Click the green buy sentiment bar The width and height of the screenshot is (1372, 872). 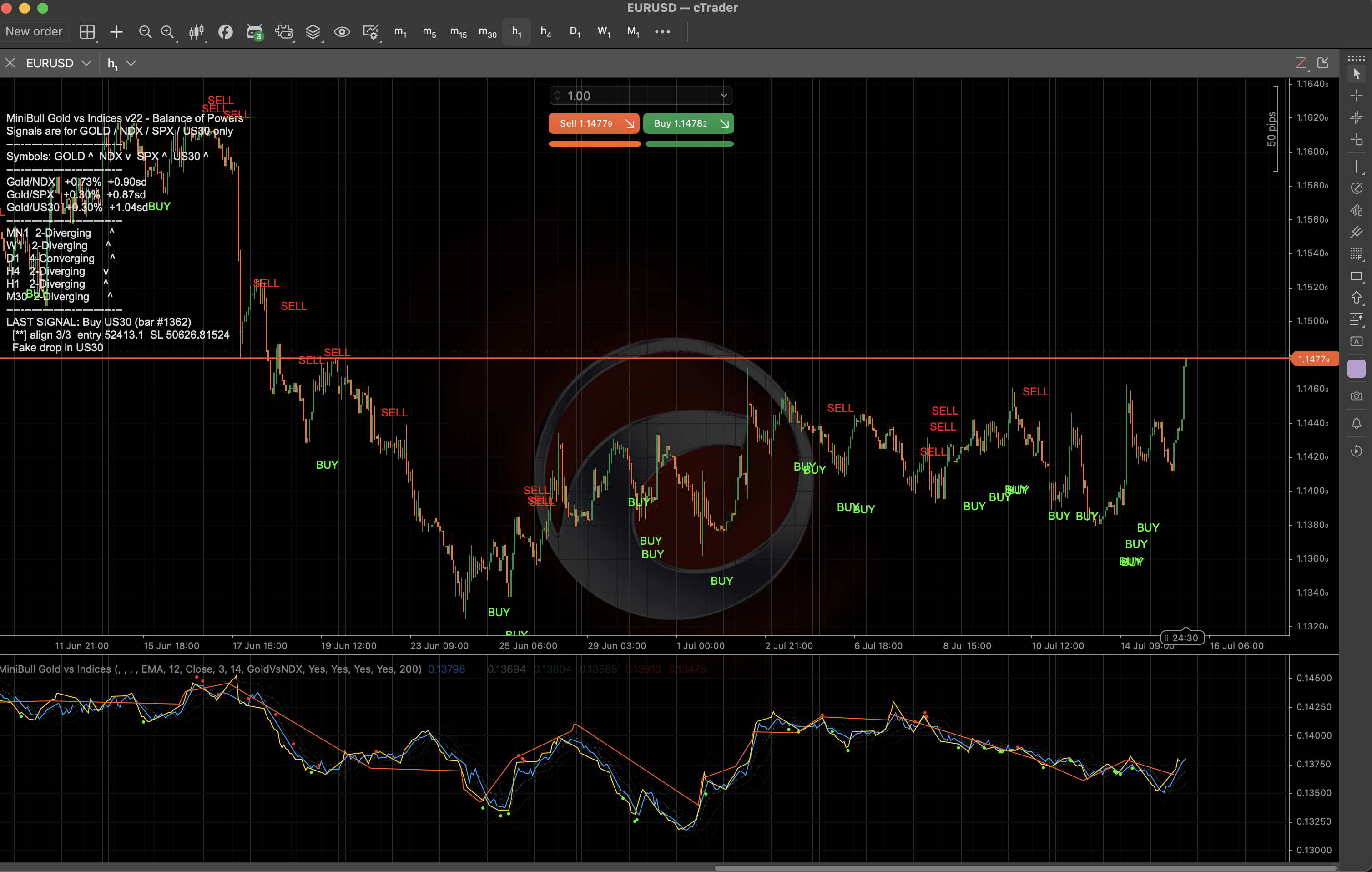tap(689, 144)
